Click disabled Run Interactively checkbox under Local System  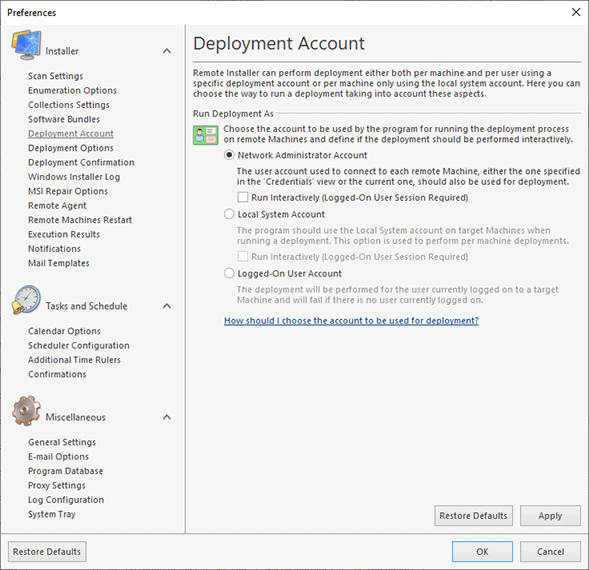(243, 257)
